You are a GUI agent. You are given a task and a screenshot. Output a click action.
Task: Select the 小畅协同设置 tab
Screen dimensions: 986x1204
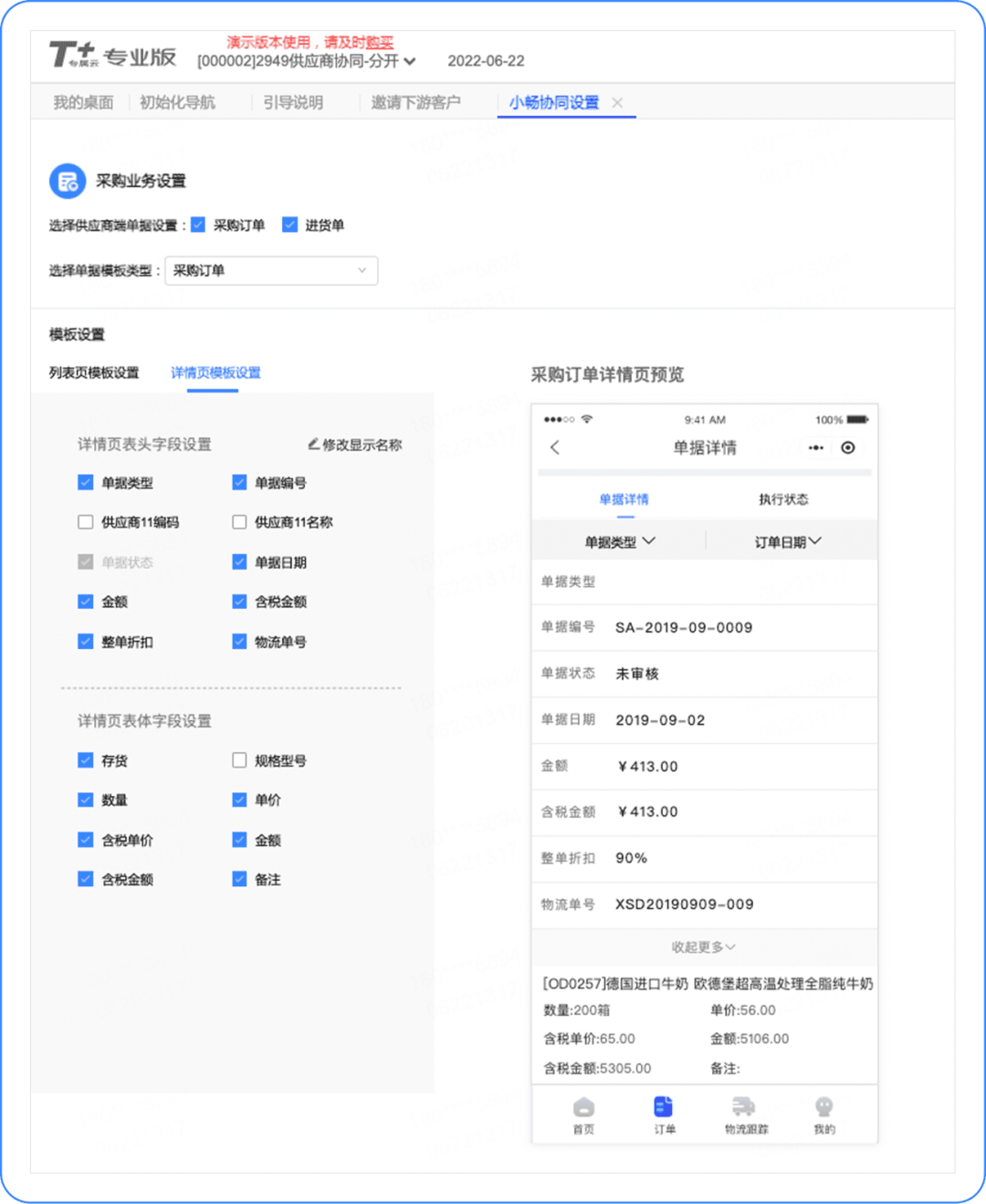(554, 102)
